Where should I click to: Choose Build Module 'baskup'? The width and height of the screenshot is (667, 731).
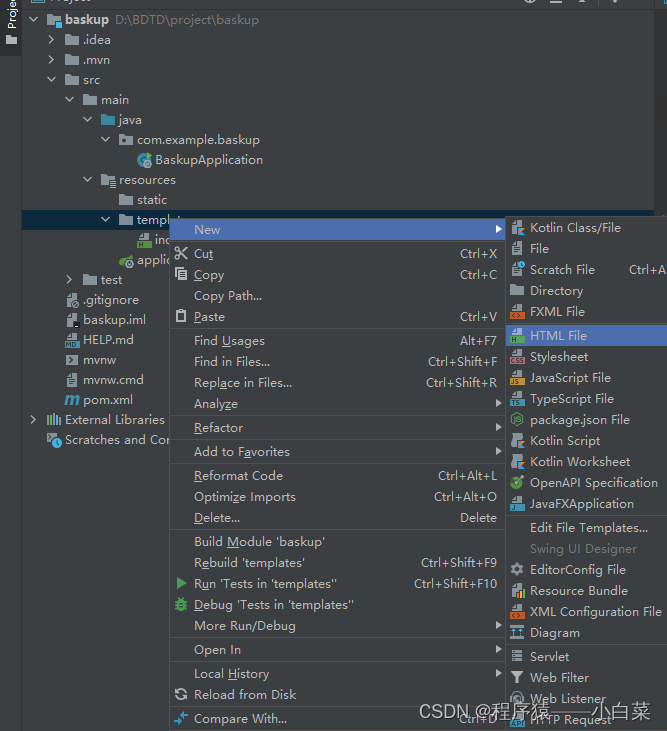pos(337,542)
